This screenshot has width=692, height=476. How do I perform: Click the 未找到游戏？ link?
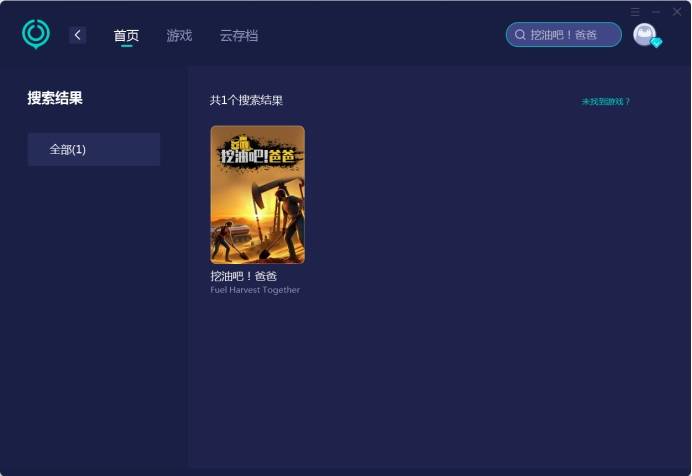tap(606, 101)
